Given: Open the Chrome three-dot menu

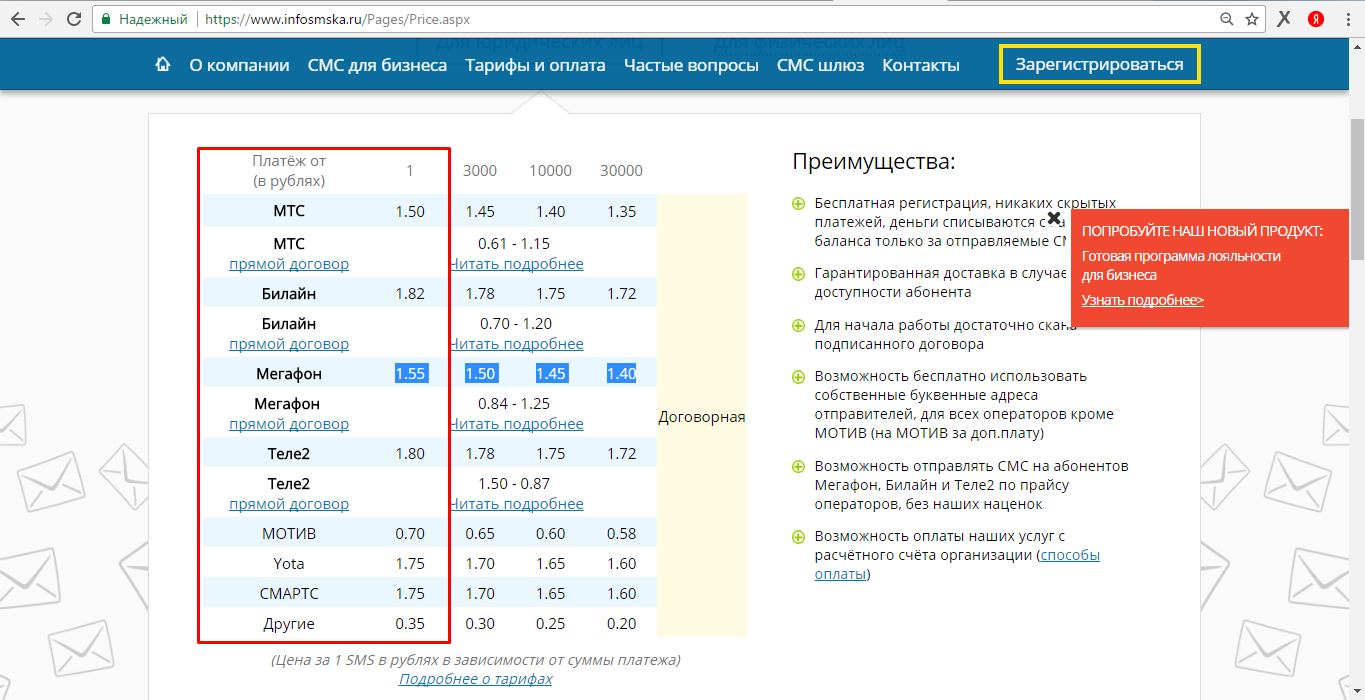Looking at the screenshot, I should pos(1348,19).
